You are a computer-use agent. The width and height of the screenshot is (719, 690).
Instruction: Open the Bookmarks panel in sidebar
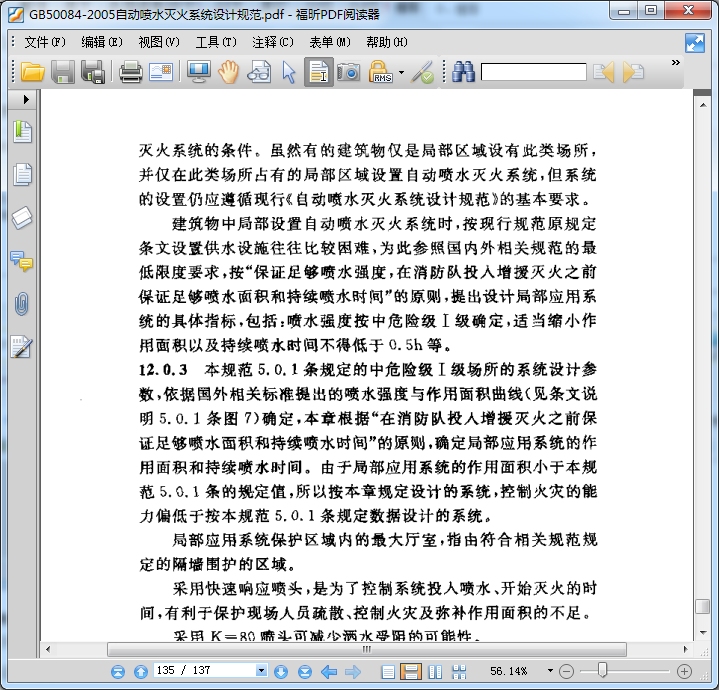click(x=22, y=132)
